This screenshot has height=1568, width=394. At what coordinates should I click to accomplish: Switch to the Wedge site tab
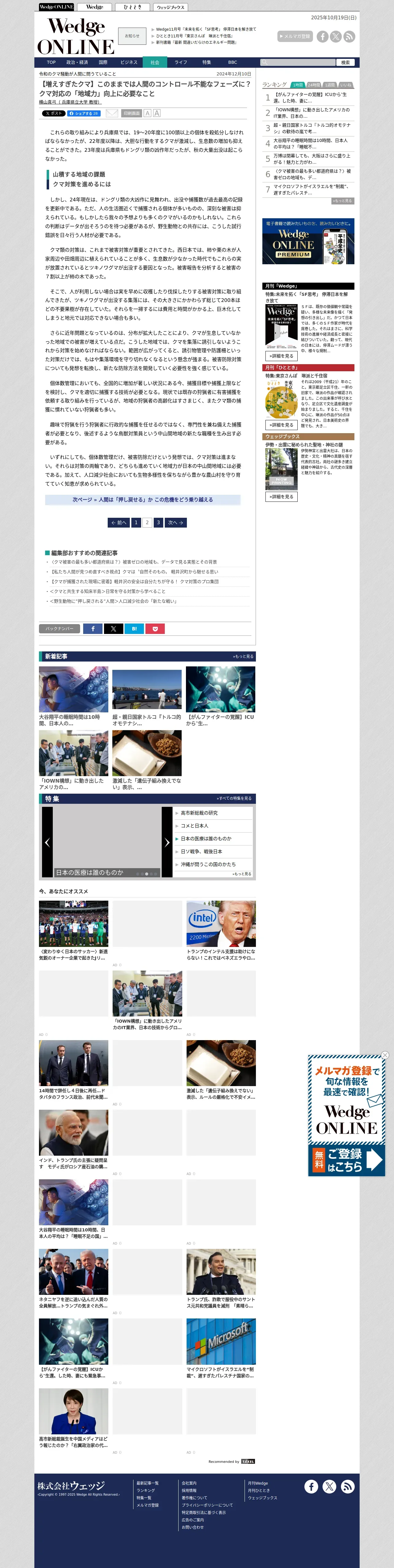[95, 7]
